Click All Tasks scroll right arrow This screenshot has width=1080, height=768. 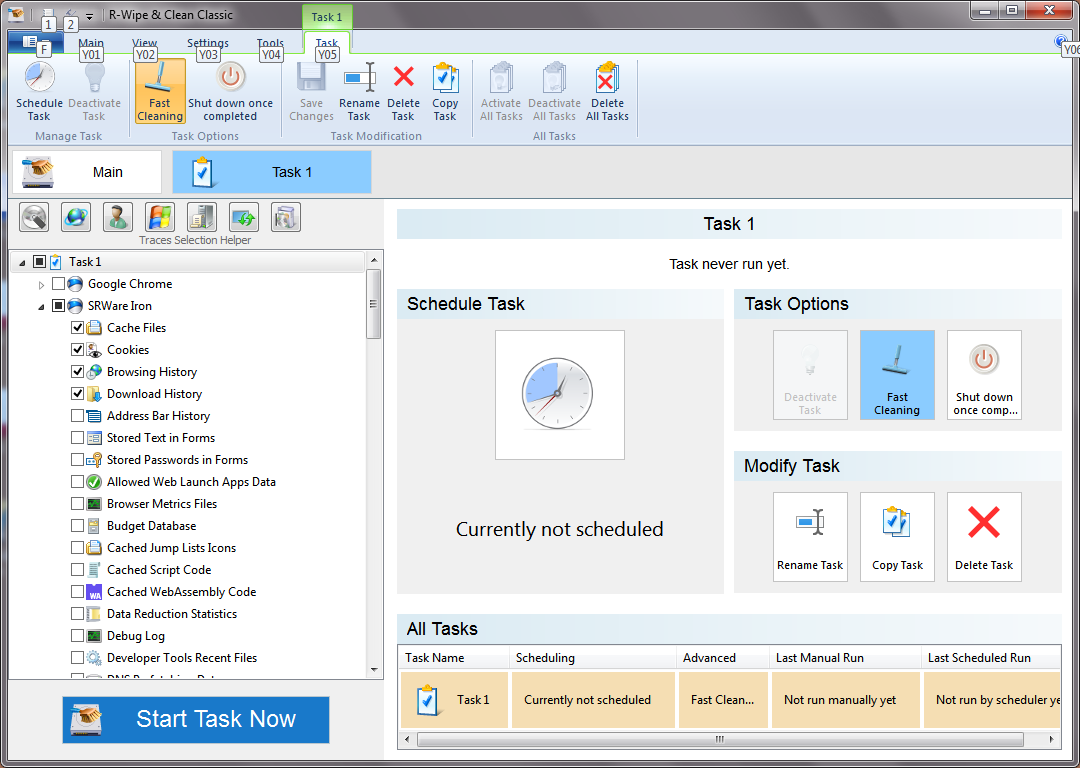(1052, 739)
